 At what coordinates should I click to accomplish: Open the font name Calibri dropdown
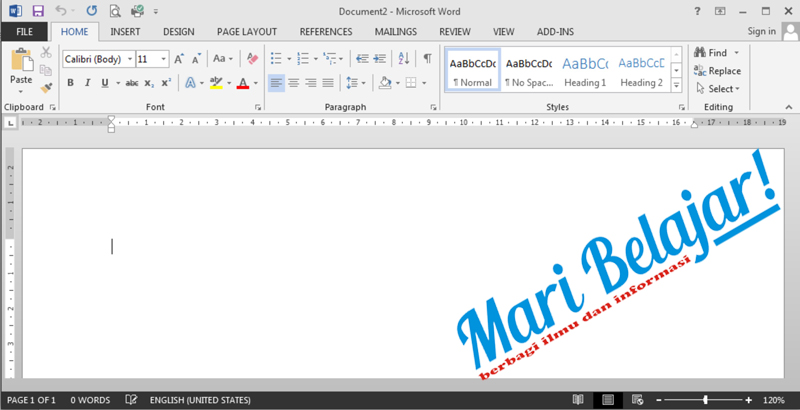pyautogui.click(x=130, y=59)
